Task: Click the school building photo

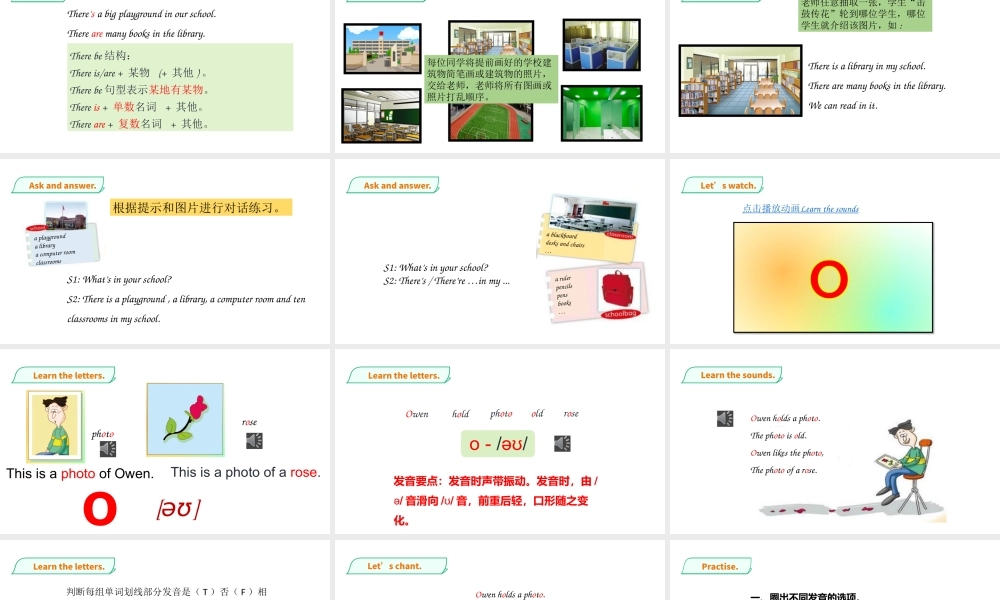Action: pyautogui.click(x=380, y=47)
